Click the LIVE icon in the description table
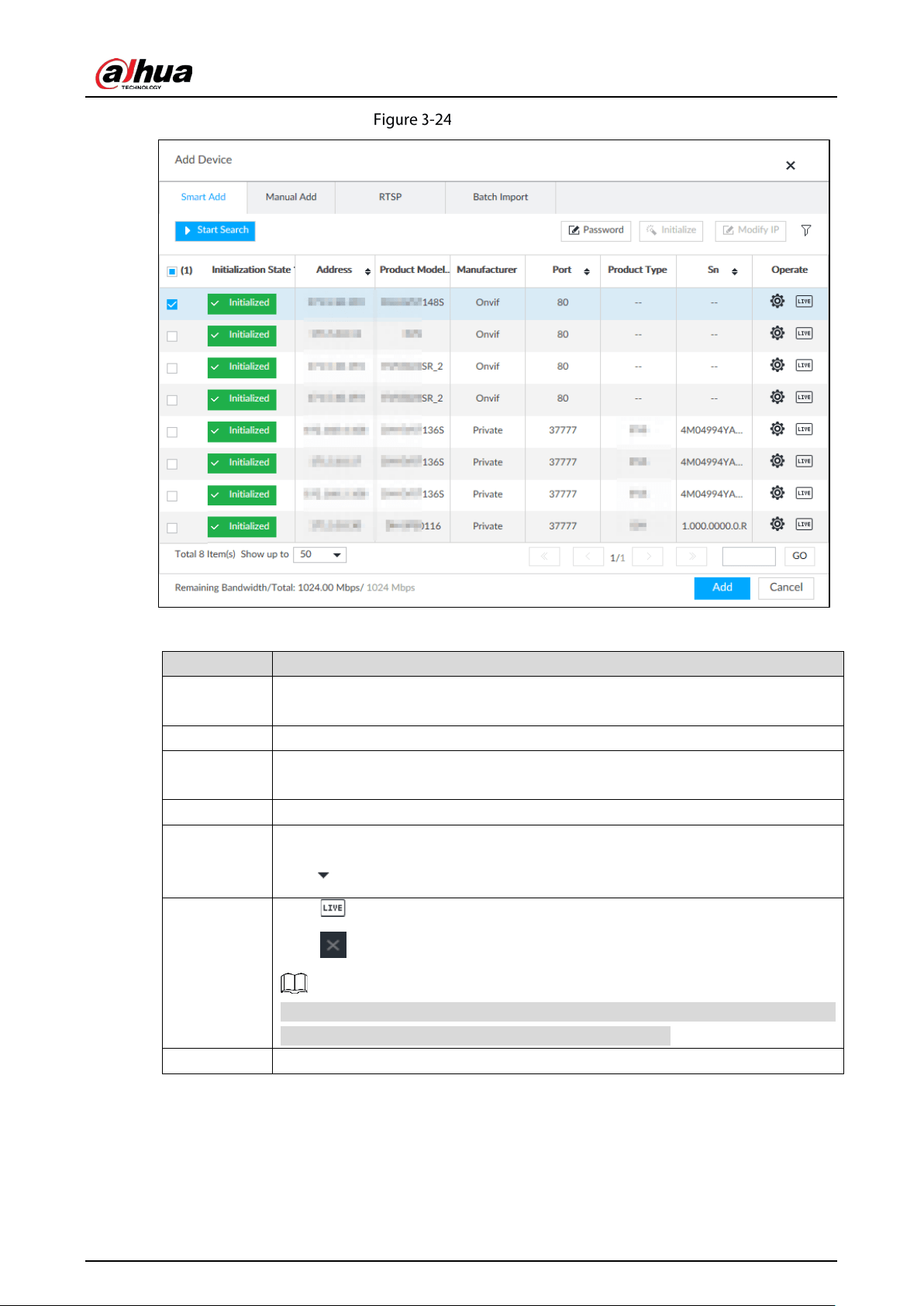Screen dimensions: 924x1306 tap(333, 908)
